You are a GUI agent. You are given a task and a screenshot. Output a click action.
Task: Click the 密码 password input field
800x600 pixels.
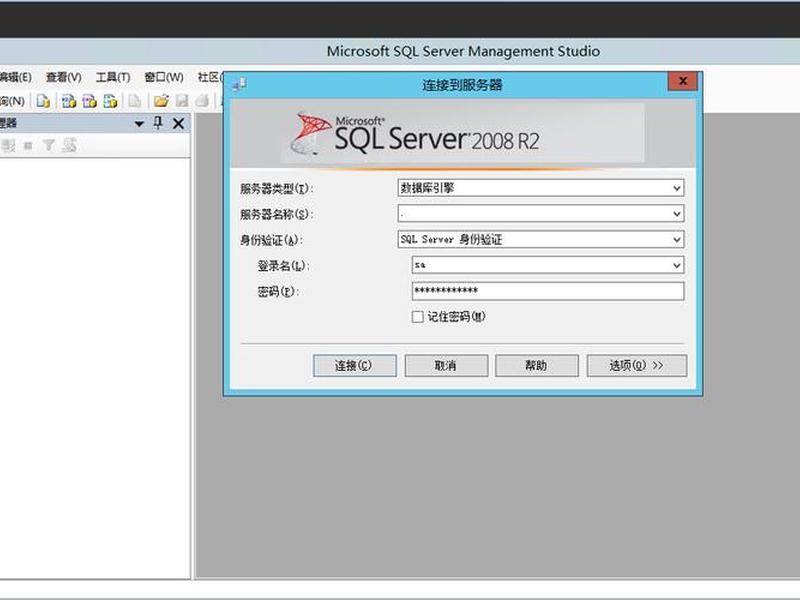(x=548, y=291)
